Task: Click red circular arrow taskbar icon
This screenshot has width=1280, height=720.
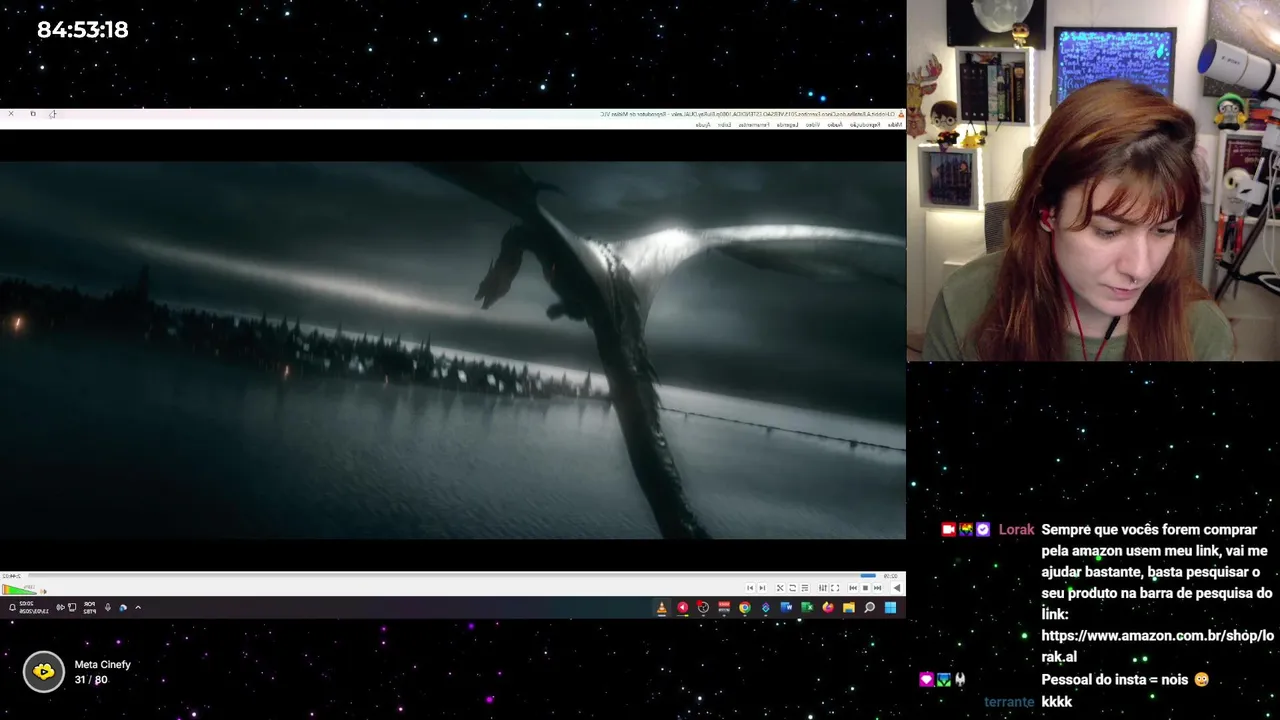Action: click(683, 607)
